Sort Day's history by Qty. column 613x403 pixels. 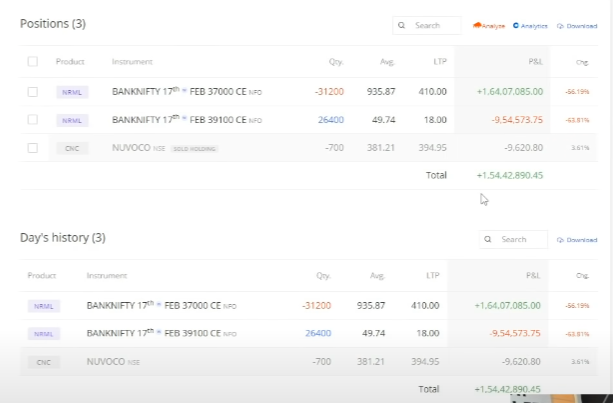(323, 276)
